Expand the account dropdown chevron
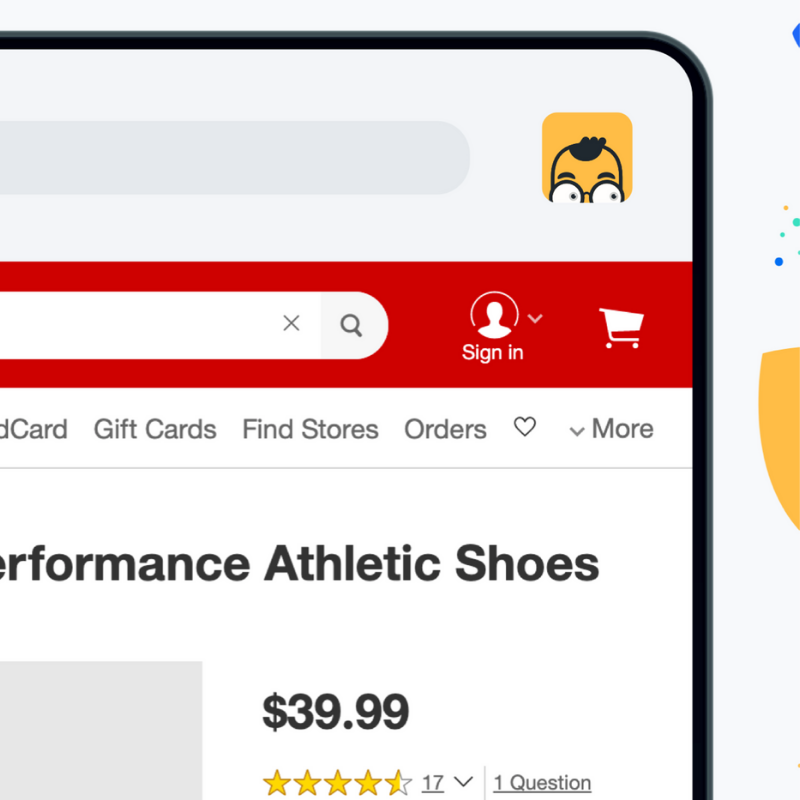Image resolution: width=800 pixels, height=800 pixels. tap(535, 318)
